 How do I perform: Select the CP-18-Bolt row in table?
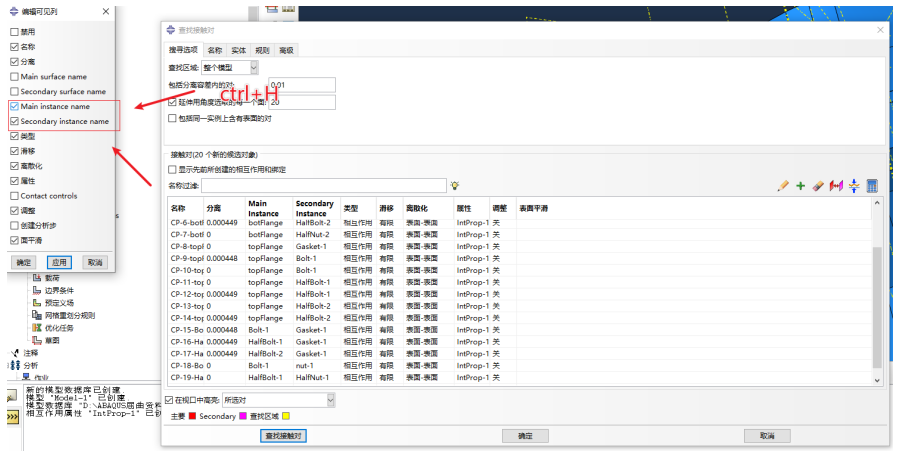click(519, 366)
